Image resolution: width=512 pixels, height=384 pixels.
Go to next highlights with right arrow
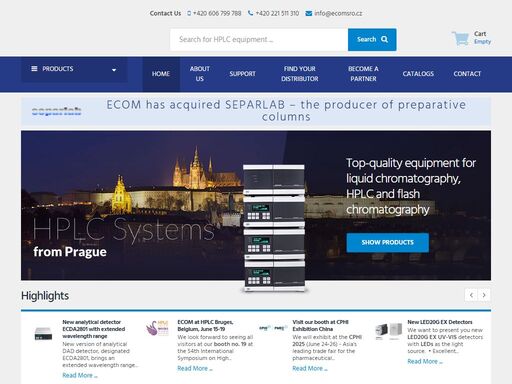pos(484,295)
